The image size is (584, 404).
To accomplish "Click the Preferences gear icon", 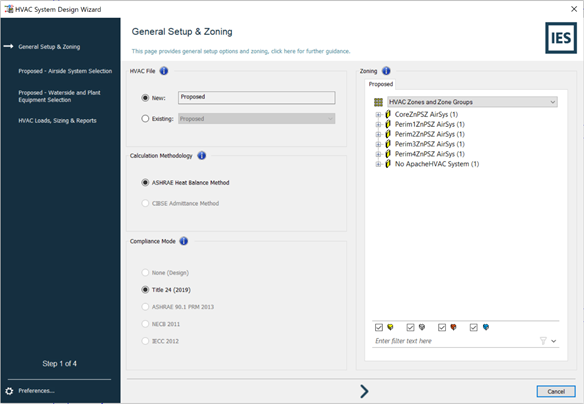I will click(x=9, y=391).
